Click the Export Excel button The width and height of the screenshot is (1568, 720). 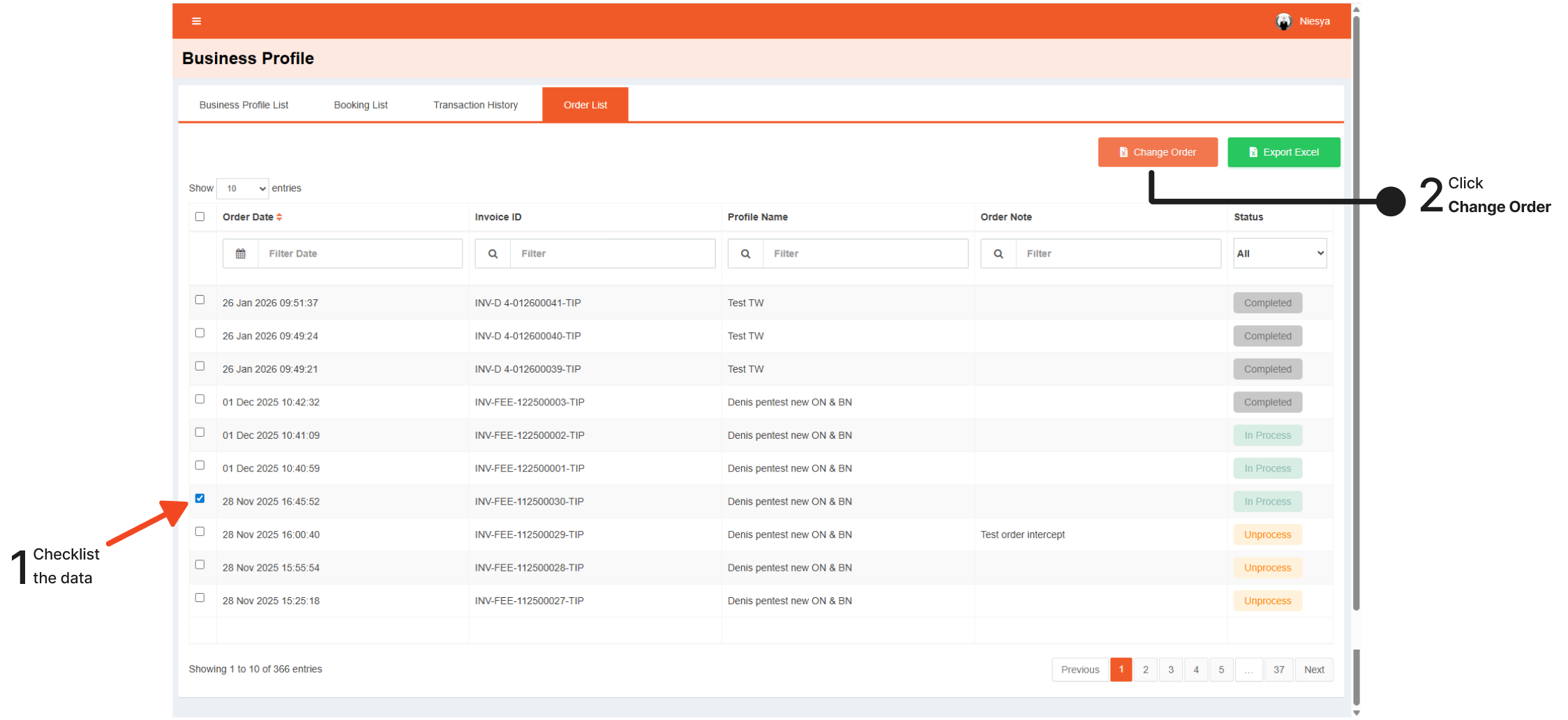(1283, 152)
